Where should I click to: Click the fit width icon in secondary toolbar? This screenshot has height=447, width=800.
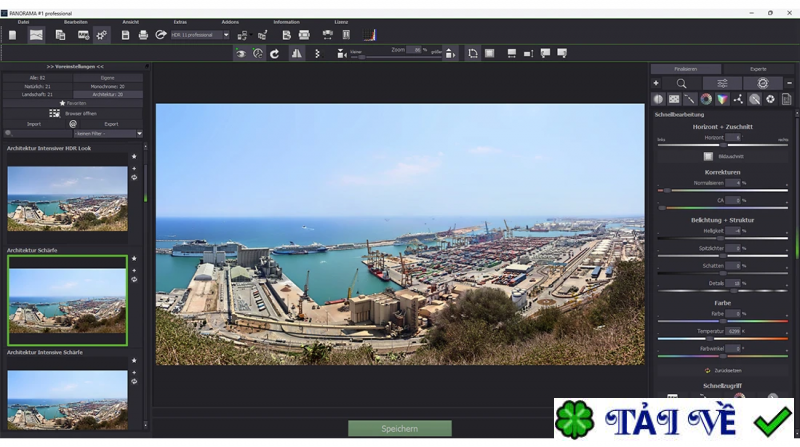click(512, 54)
